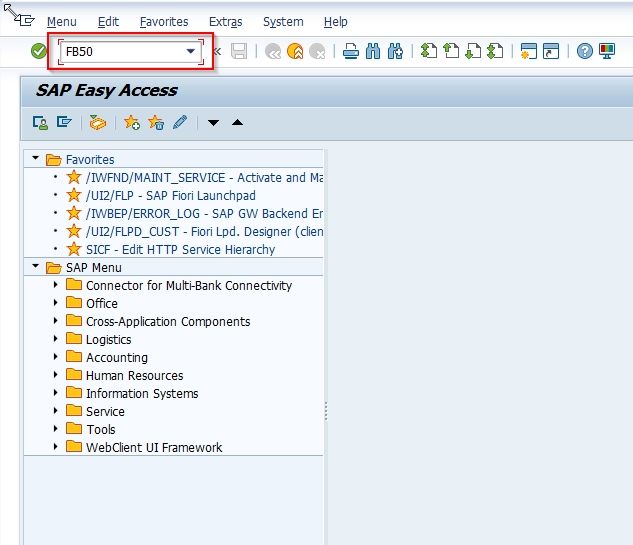Click the SAP Business Workplace icon
The height and width of the screenshot is (545, 633).
click(x=98, y=122)
